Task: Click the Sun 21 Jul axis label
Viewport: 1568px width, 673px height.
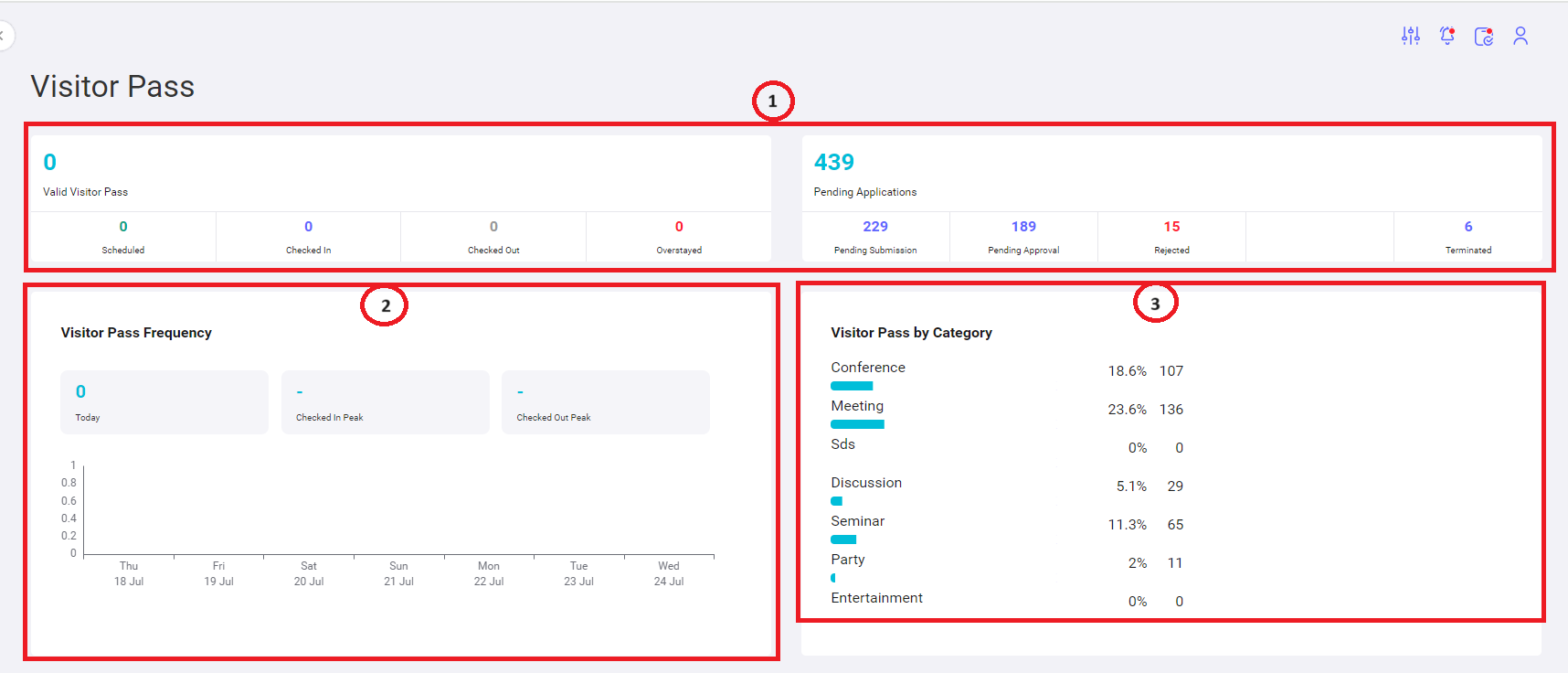Action: (x=398, y=573)
